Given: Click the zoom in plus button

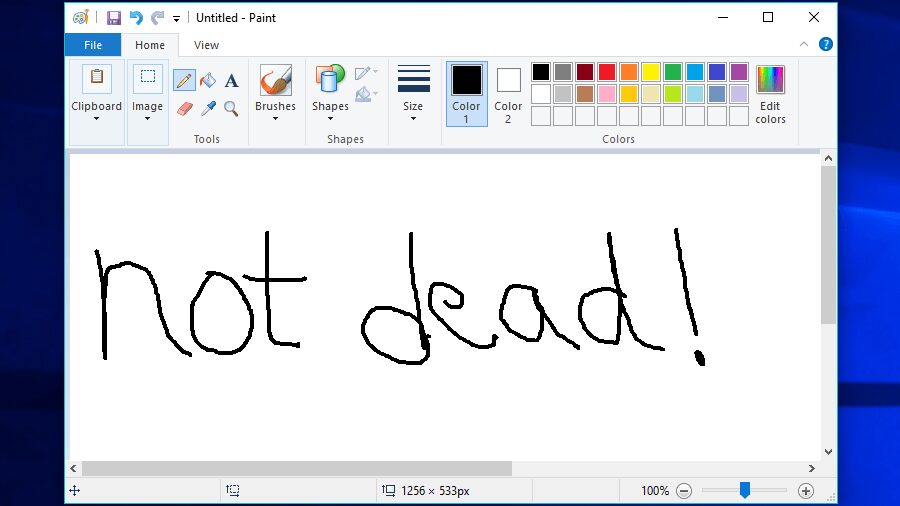Looking at the screenshot, I should pyautogui.click(x=806, y=491).
